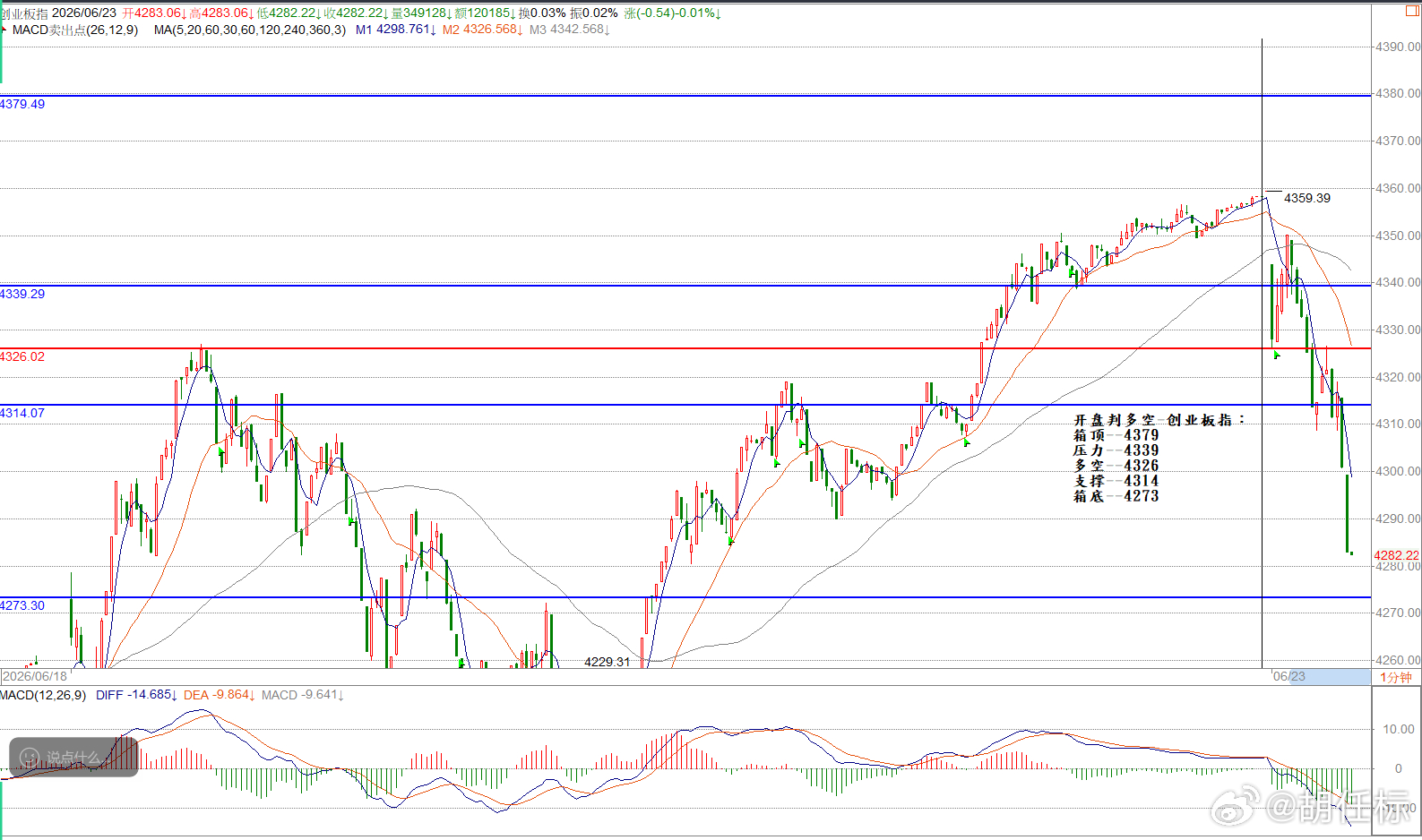Select the 高4283.06 high price value
Image resolution: width=1422 pixels, height=840 pixels.
221,13
